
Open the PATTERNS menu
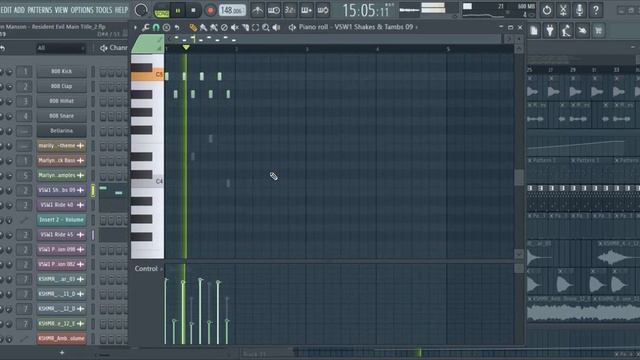40,10
